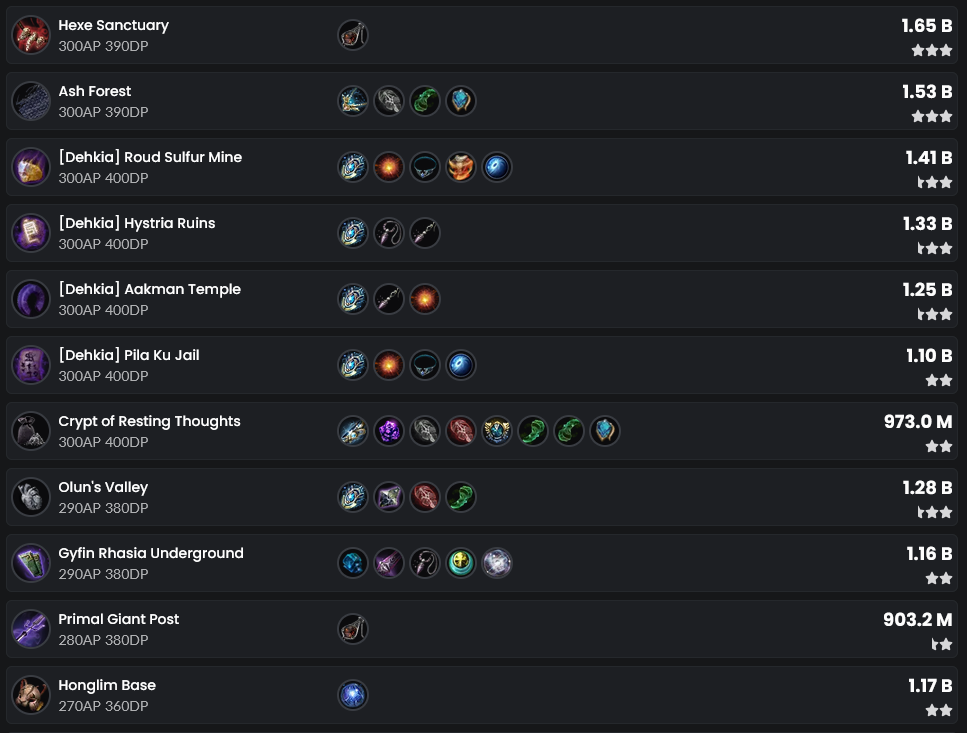
Task: Select the Primal Giant Post spot thumbnail
Action: point(31,629)
